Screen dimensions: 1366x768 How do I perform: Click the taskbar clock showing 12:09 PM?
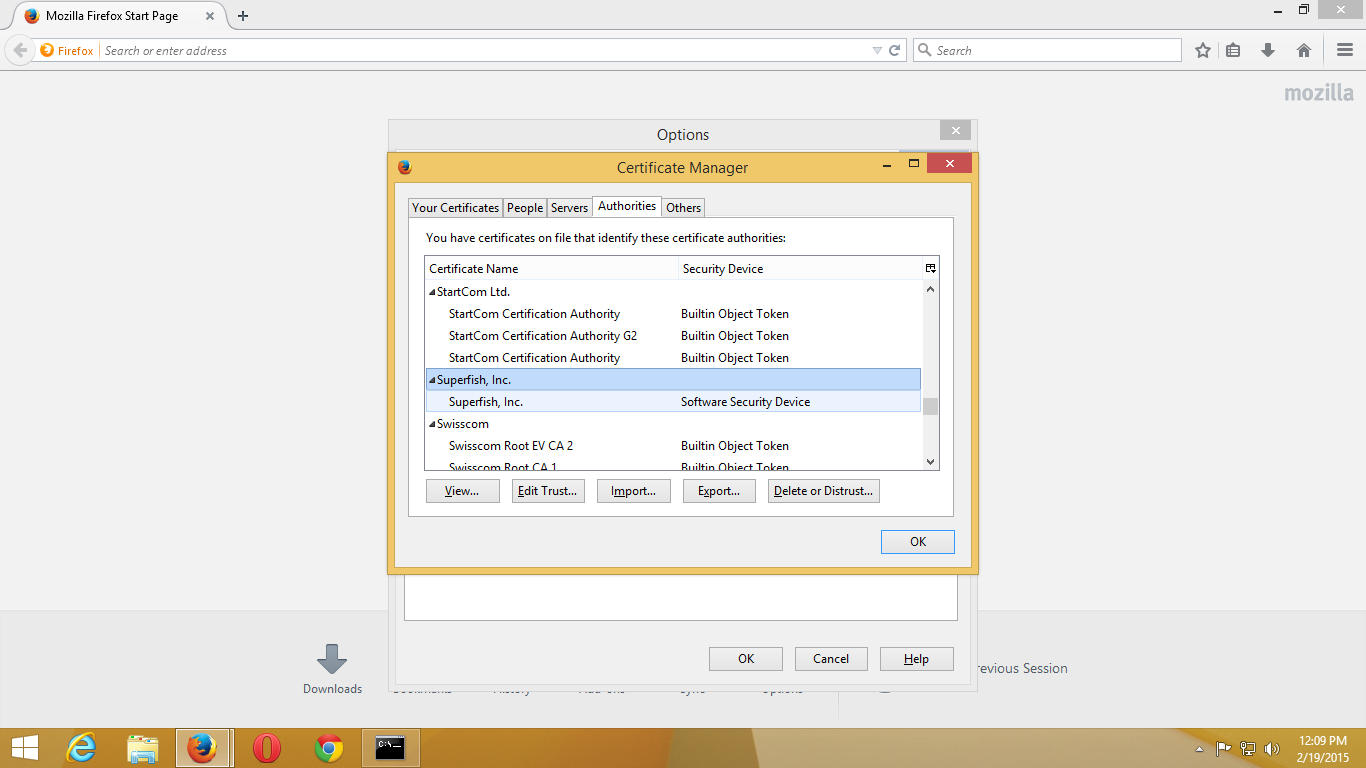(x=1323, y=748)
